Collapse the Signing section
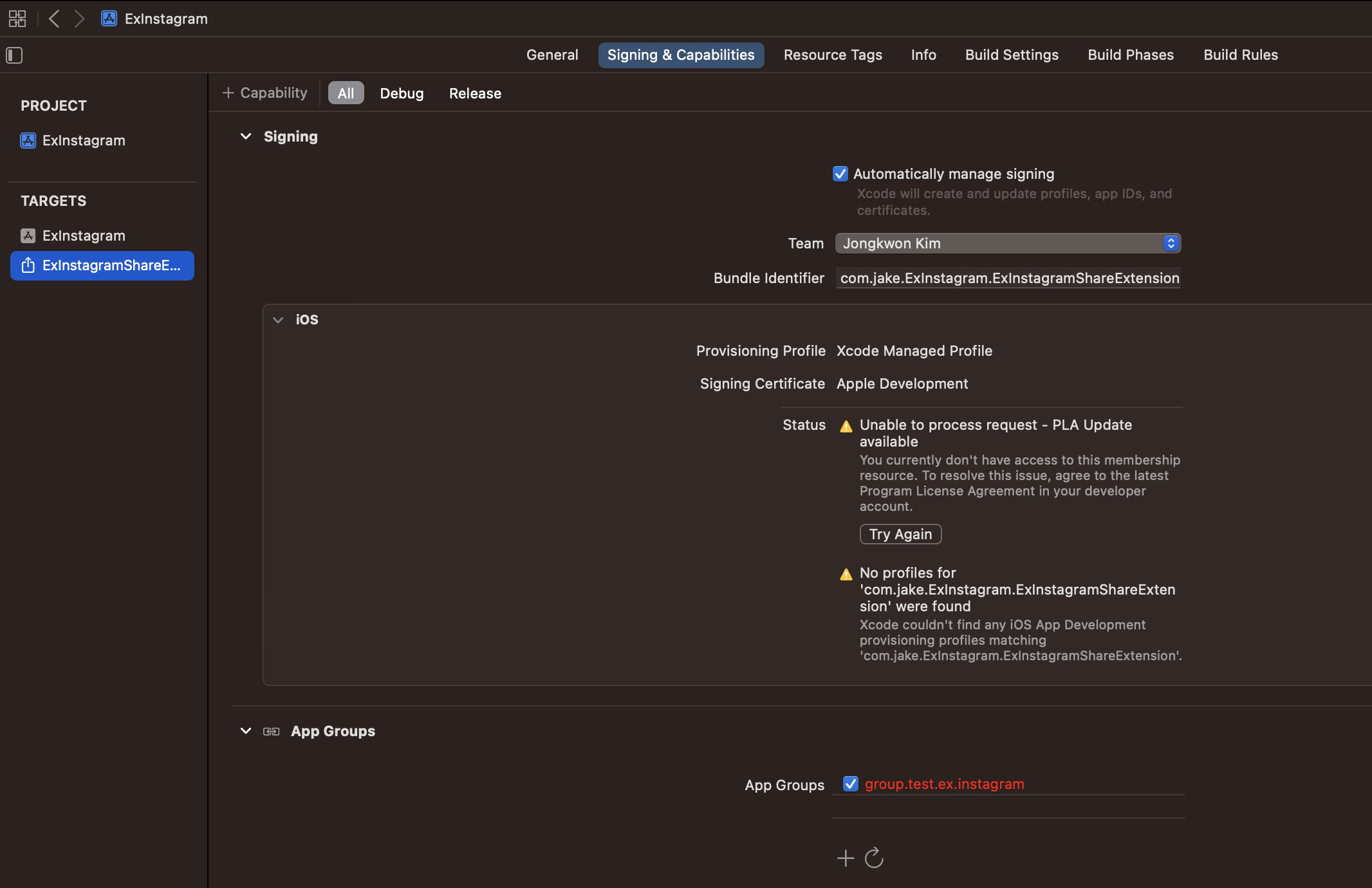1372x888 pixels. [x=245, y=136]
